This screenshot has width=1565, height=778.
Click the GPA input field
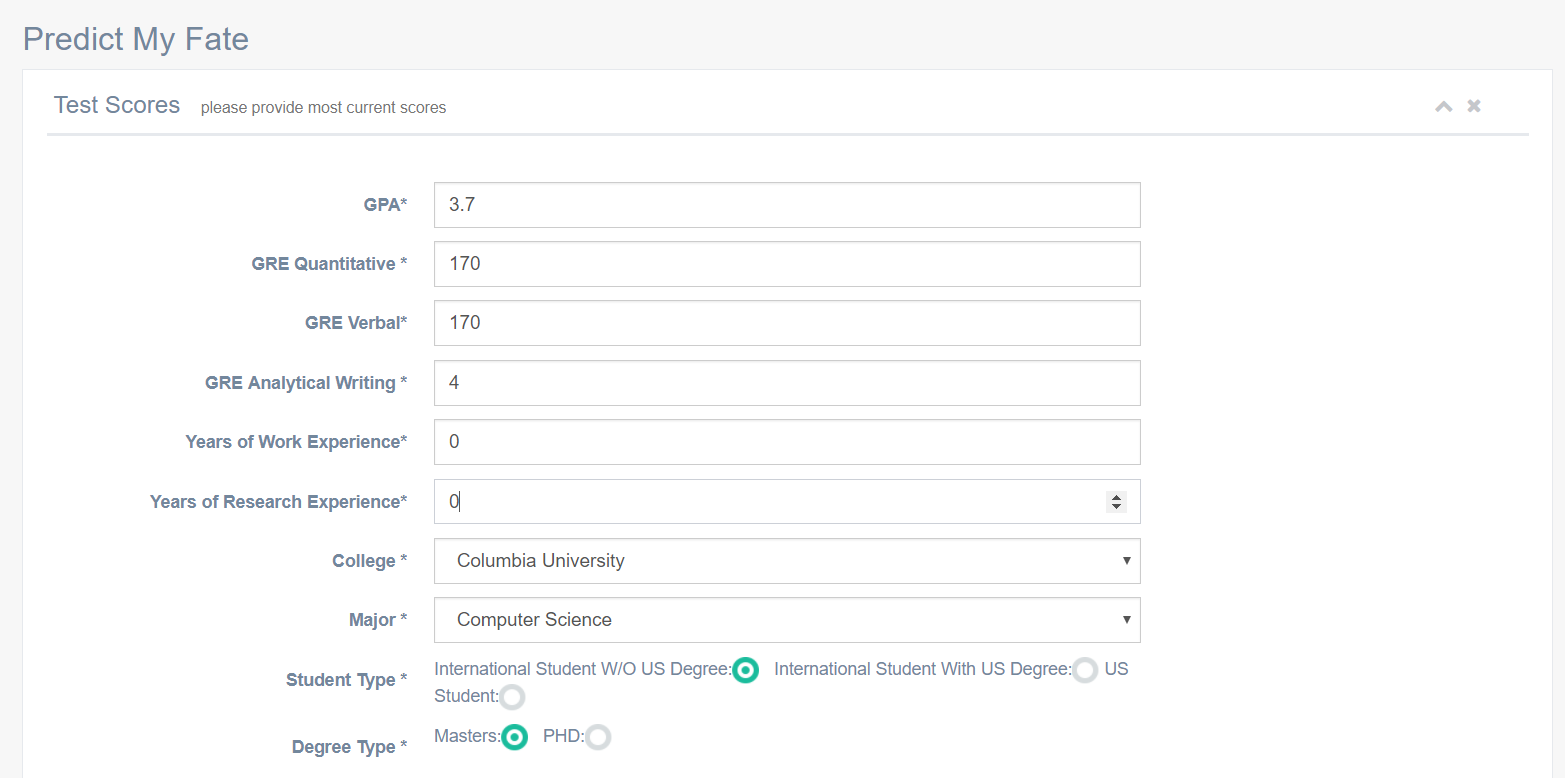pos(787,205)
